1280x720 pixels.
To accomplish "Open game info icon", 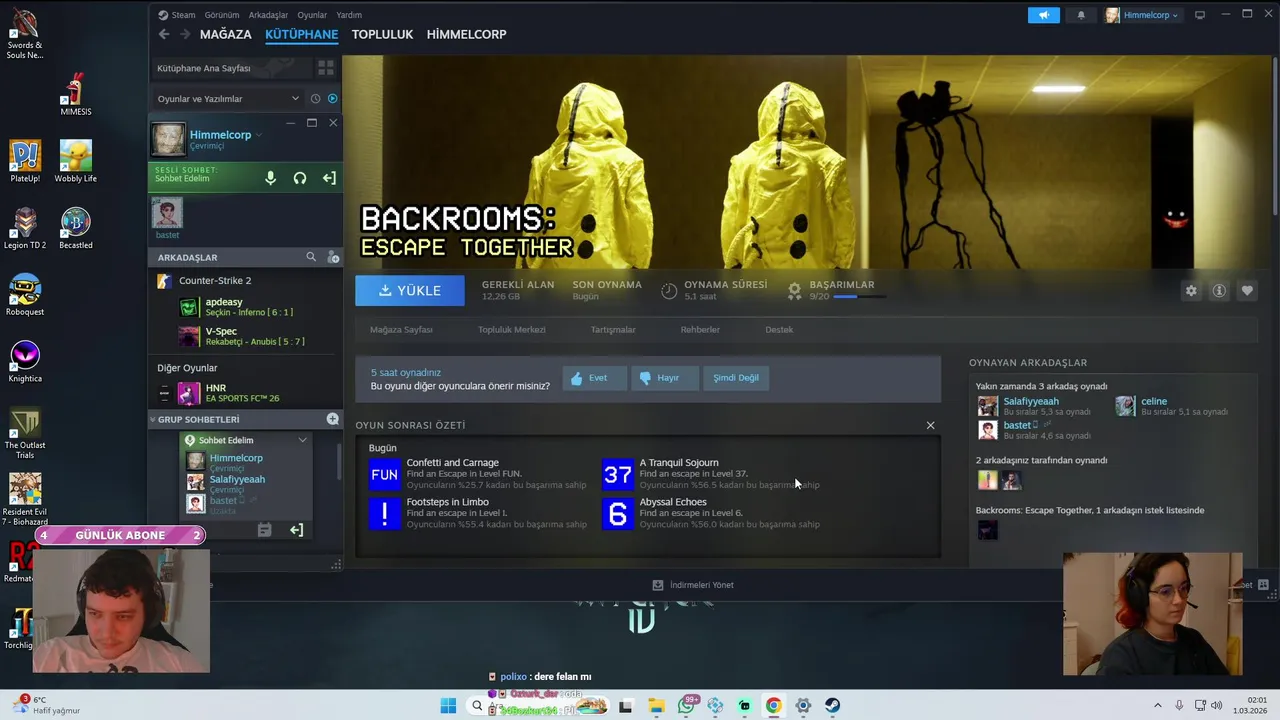I will [x=1219, y=291].
